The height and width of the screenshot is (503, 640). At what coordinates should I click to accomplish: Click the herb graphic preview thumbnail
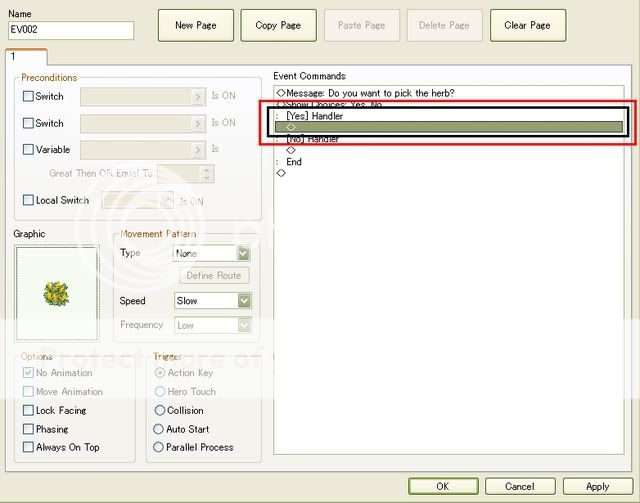tap(56, 292)
